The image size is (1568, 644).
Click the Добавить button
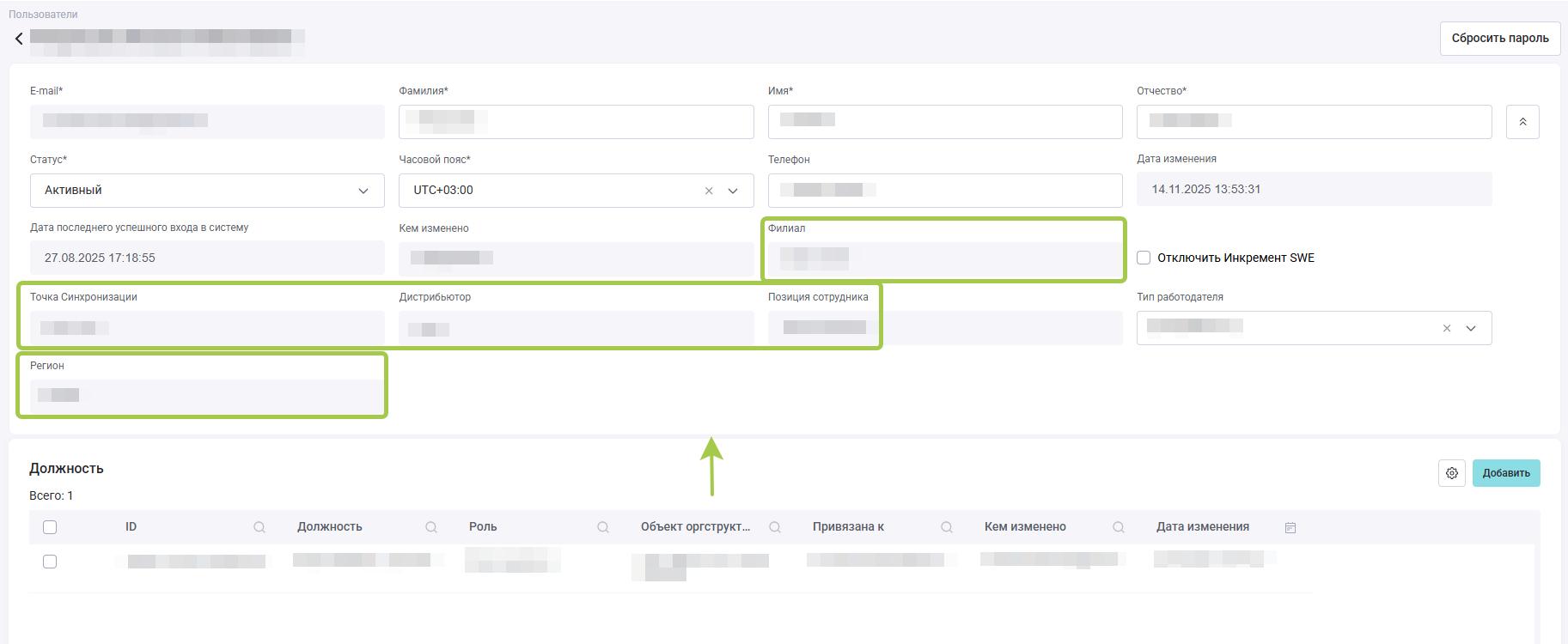click(x=1505, y=473)
